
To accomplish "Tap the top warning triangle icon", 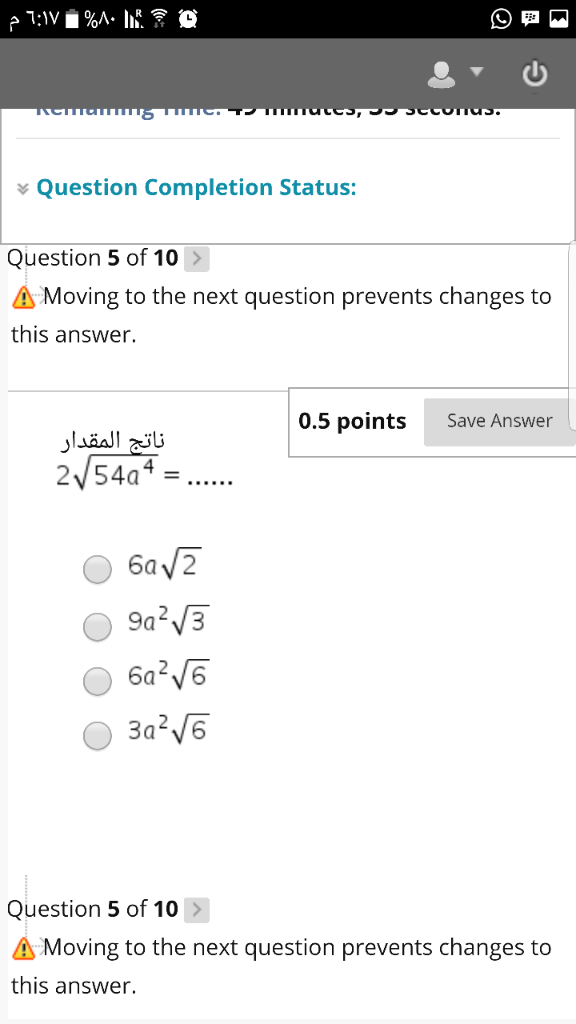I will 24,298.
